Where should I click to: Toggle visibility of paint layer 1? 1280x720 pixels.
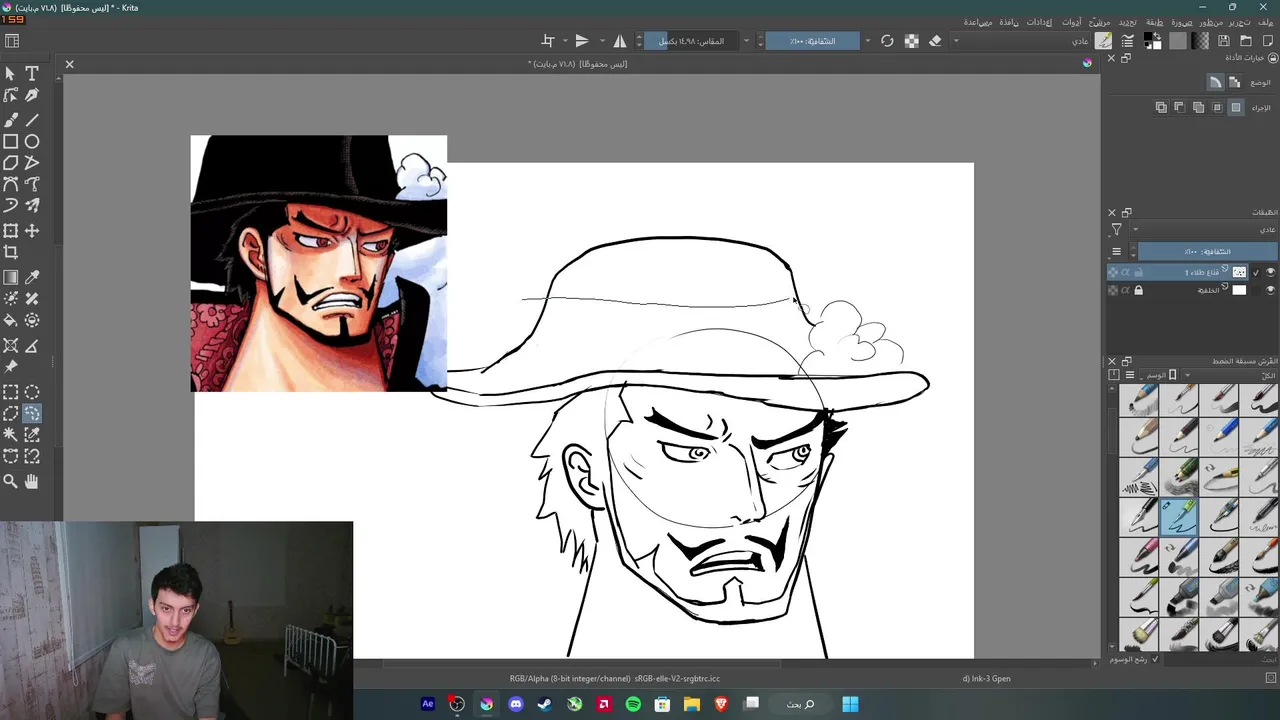click(x=1271, y=272)
